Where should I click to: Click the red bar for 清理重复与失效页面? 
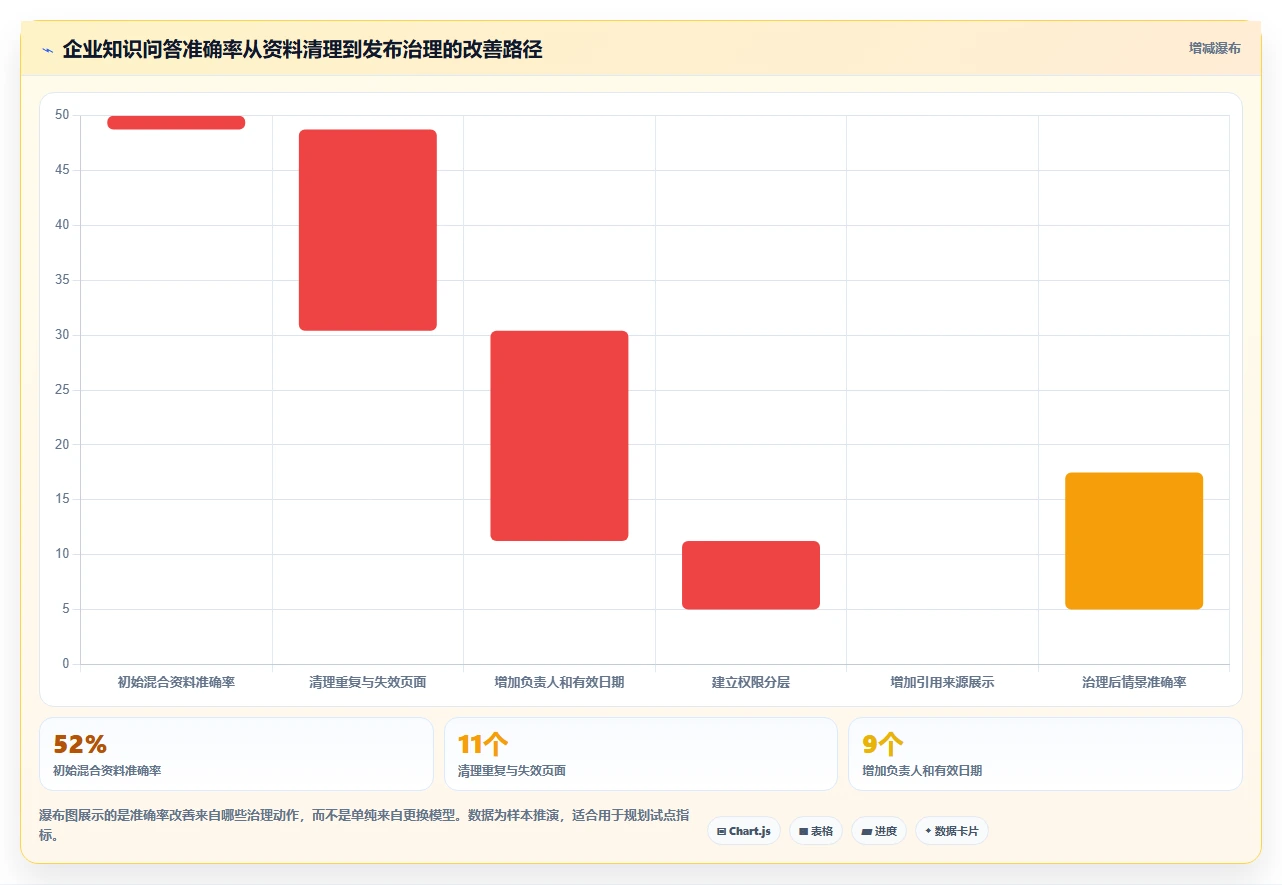point(368,230)
